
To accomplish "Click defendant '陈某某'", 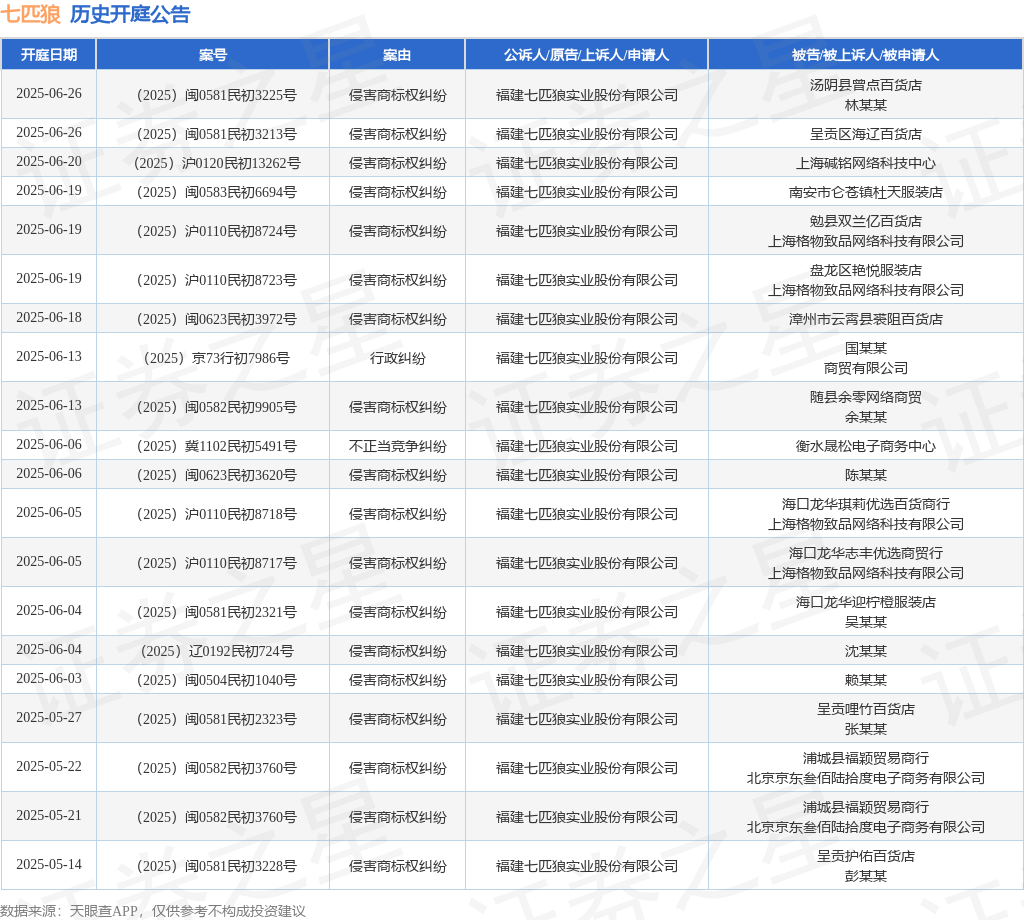I will pyautogui.click(x=865, y=475).
